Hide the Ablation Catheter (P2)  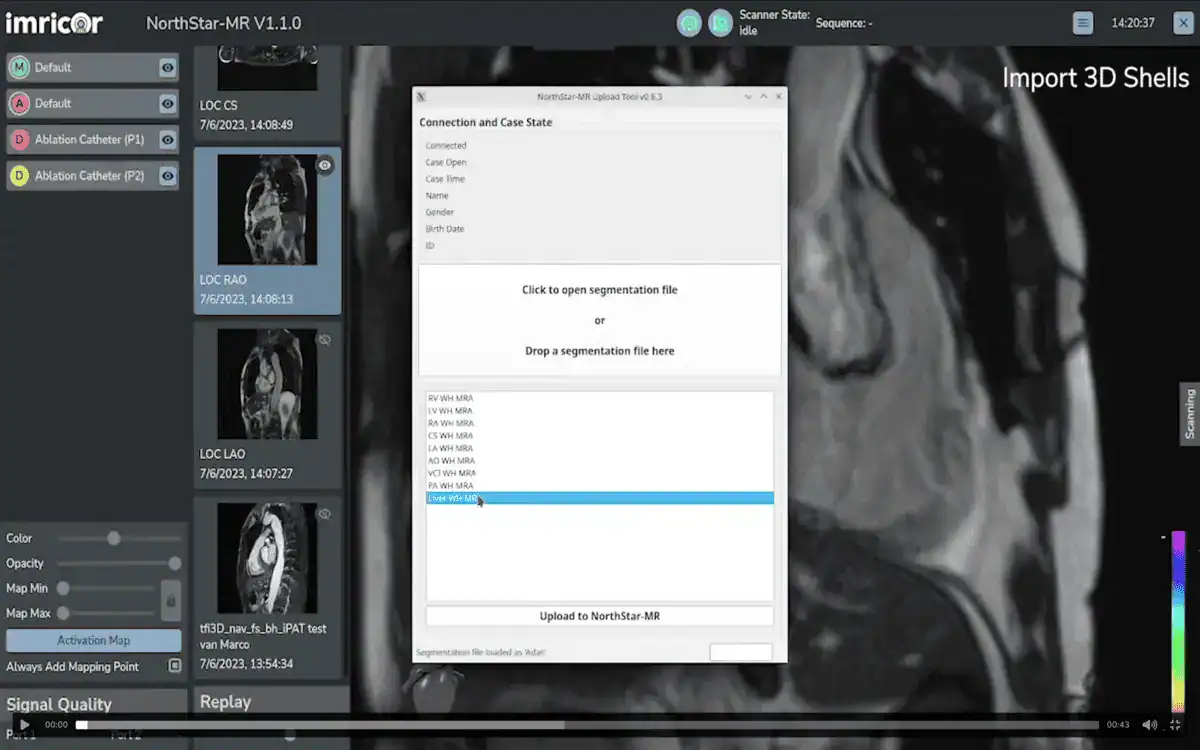tap(168, 176)
